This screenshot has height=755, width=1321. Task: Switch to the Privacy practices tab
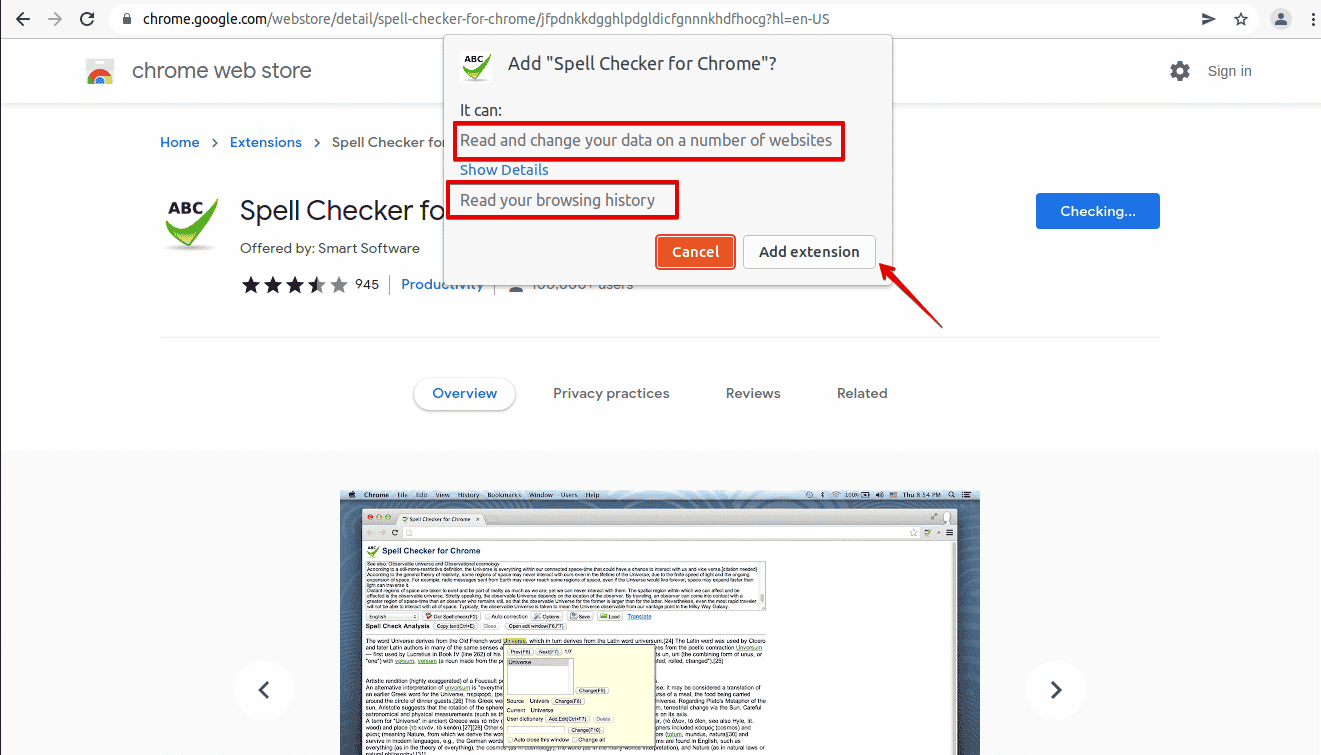point(611,393)
